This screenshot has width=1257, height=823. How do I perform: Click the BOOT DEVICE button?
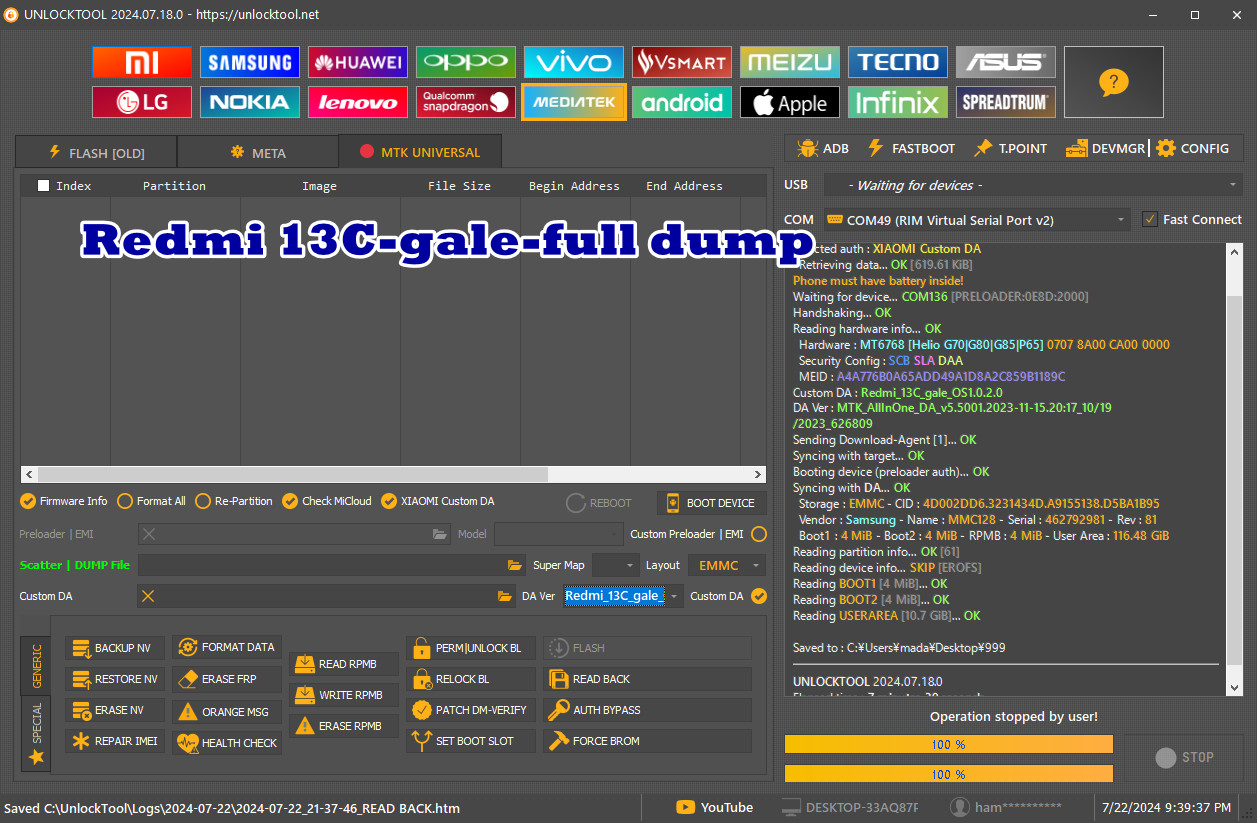[x=712, y=503]
